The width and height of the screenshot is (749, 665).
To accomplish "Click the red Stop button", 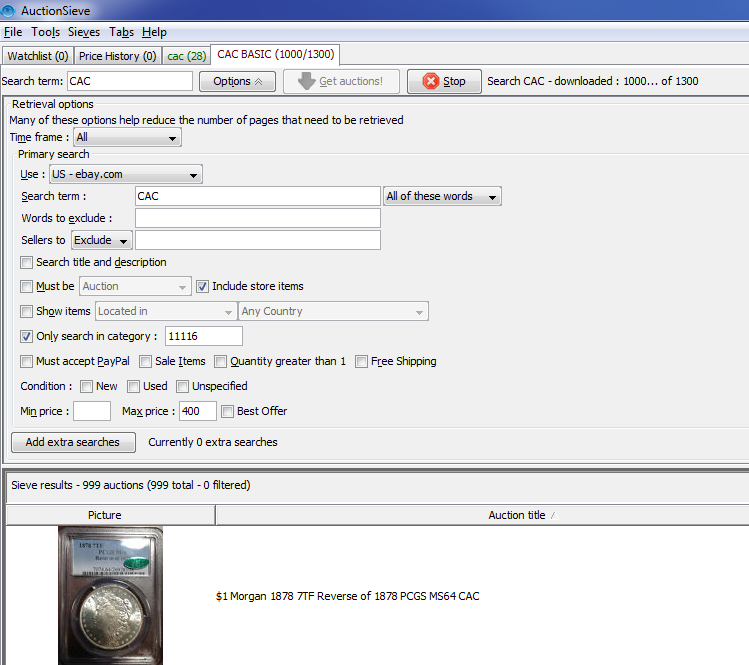I will pyautogui.click(x=444, y=81).
